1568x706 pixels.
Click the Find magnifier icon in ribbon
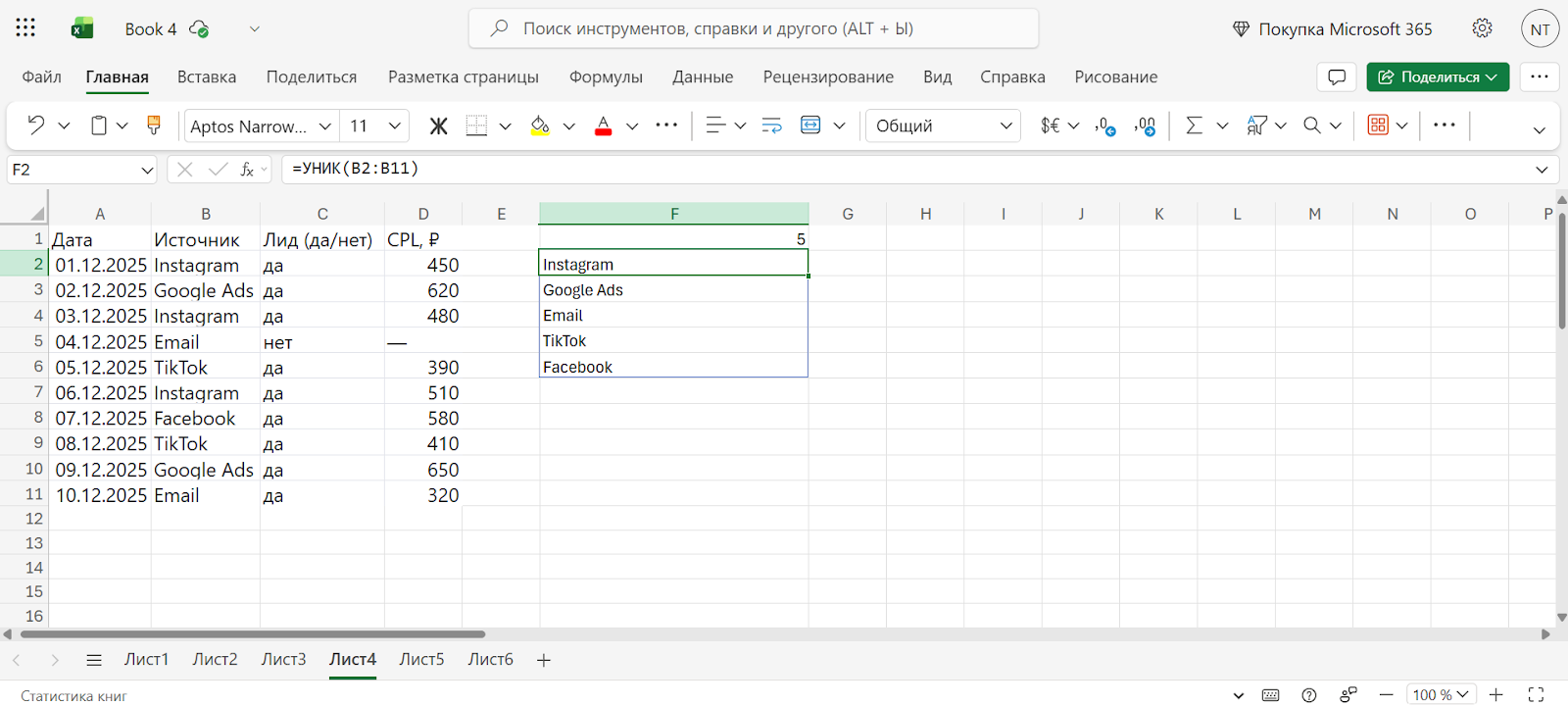tap(1312, 126)
